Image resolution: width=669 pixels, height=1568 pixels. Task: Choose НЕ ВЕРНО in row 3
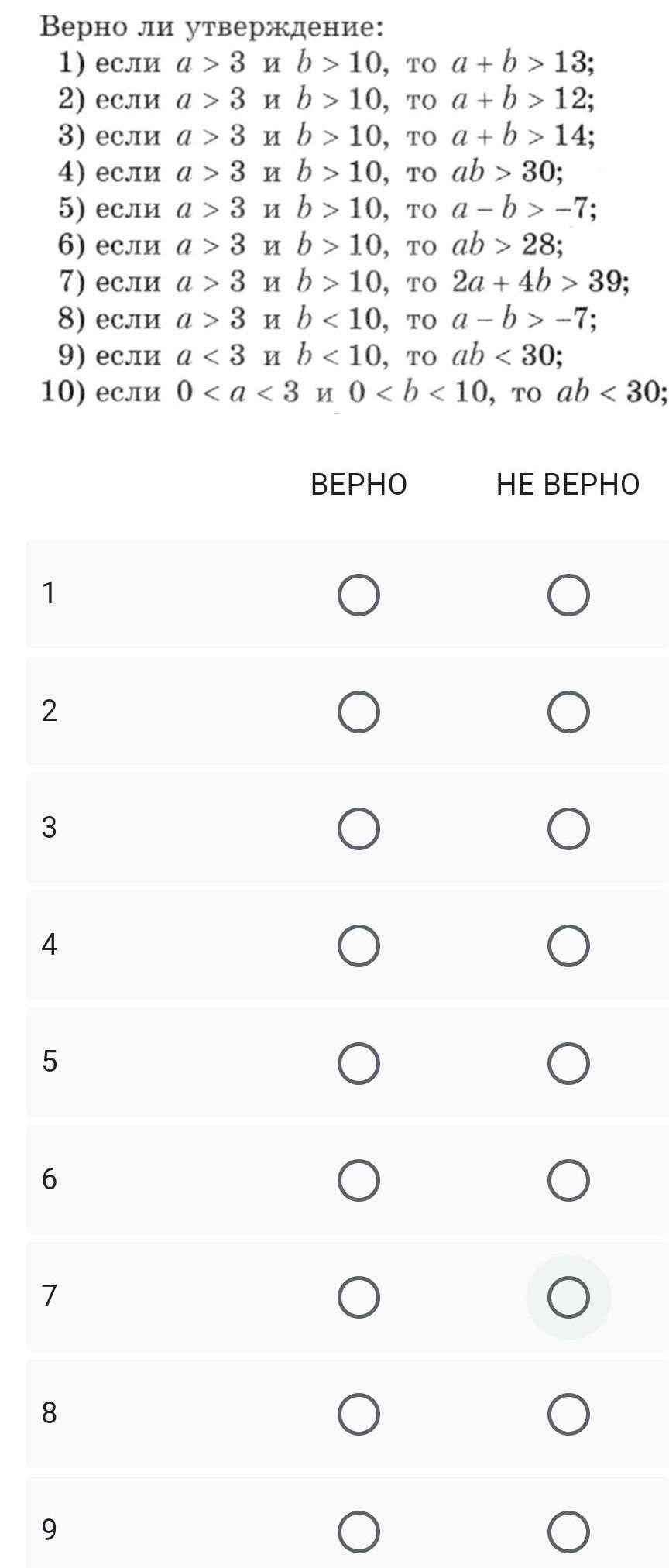click(568, 829)
